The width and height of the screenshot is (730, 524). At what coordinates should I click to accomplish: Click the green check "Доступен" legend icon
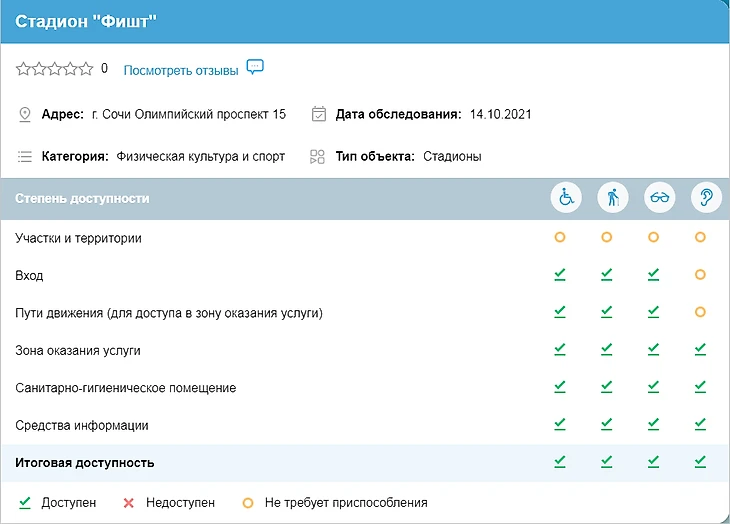click(24, 502)
